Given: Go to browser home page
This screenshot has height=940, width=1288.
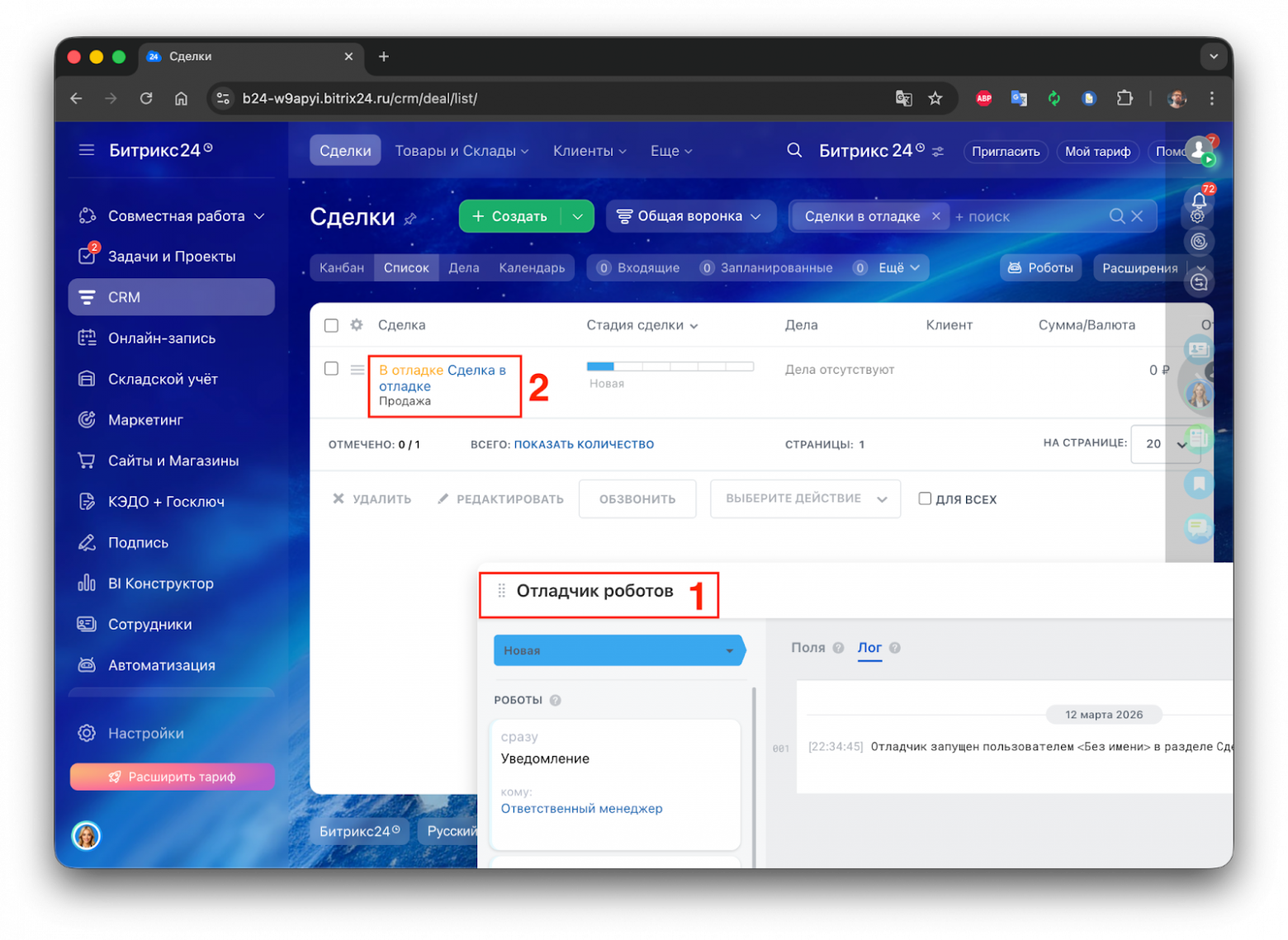Looking at the screenshot, I should (181, 98).
